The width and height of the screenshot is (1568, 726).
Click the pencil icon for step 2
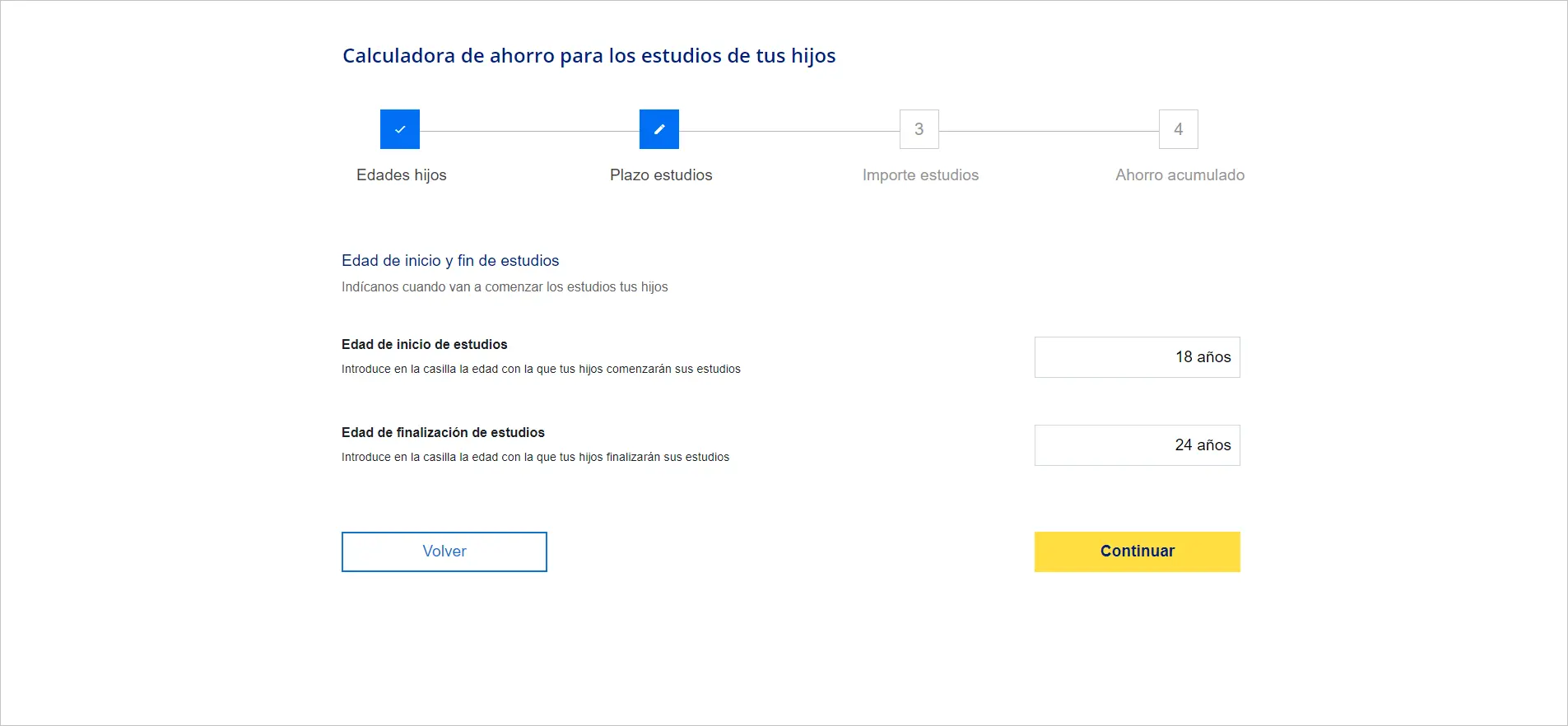659,129
